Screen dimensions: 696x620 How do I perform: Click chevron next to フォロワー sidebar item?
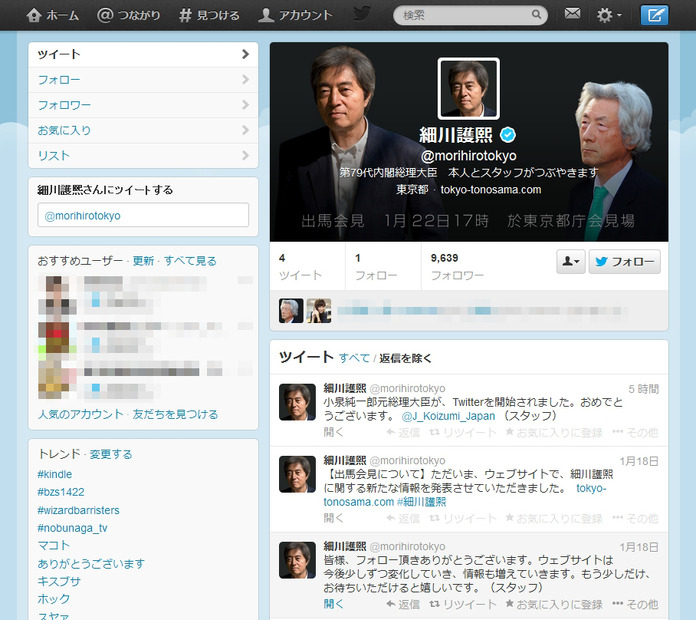coord(245,105)
